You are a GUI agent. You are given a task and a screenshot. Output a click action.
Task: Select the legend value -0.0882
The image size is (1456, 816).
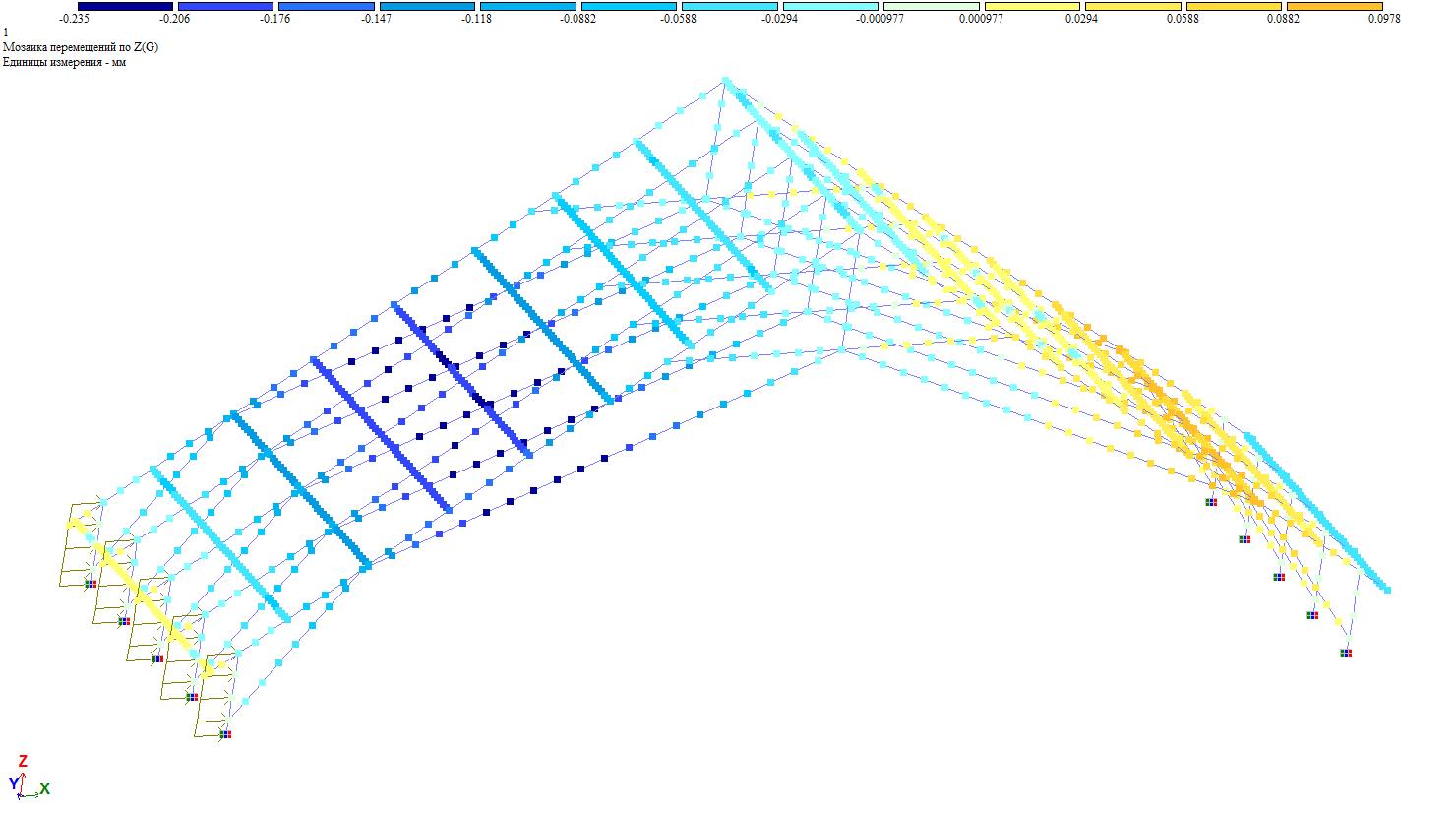[577, 19]
